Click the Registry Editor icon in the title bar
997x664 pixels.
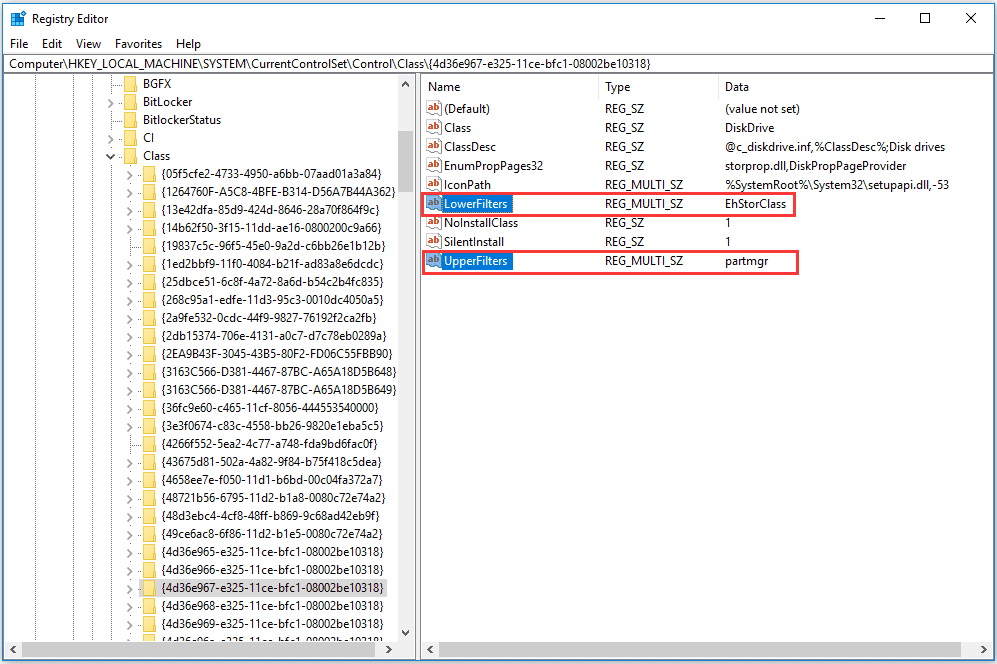point(17,17)
